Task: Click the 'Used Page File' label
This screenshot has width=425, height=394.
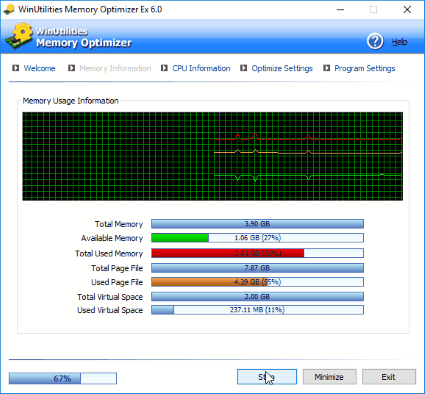Action: tap(117, 282)
